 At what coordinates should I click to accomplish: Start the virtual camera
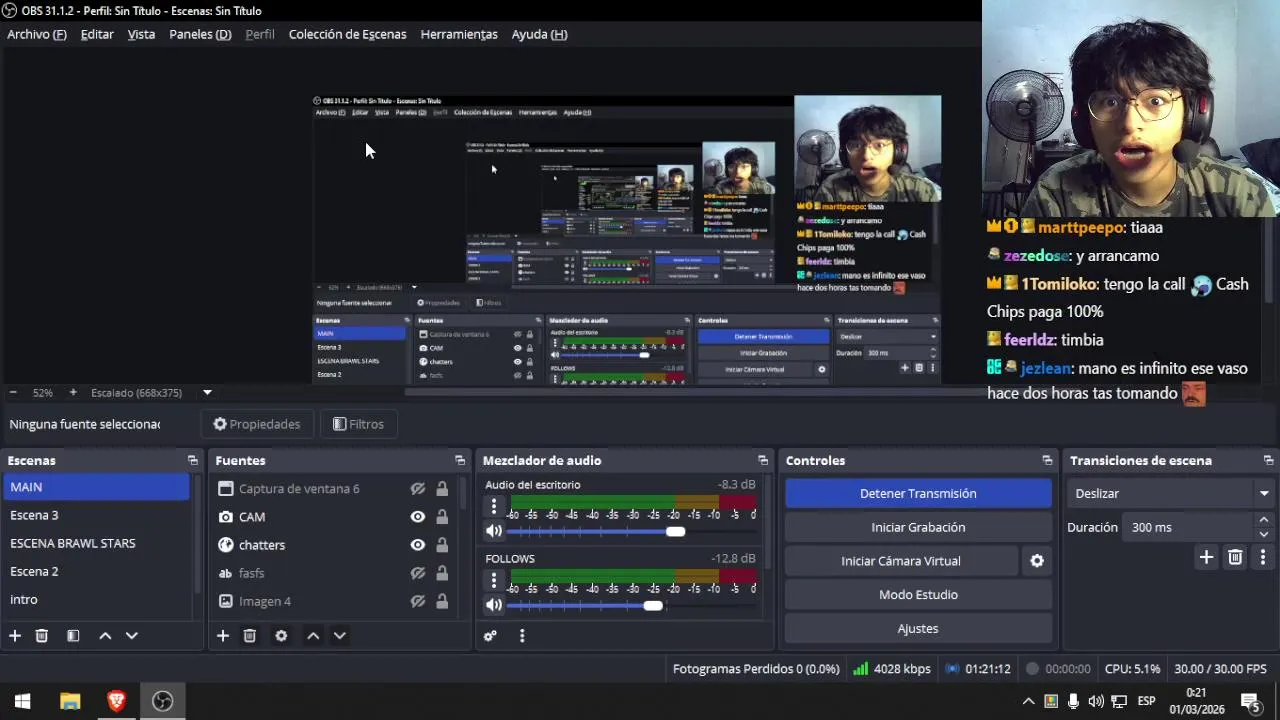coord(901,561)
